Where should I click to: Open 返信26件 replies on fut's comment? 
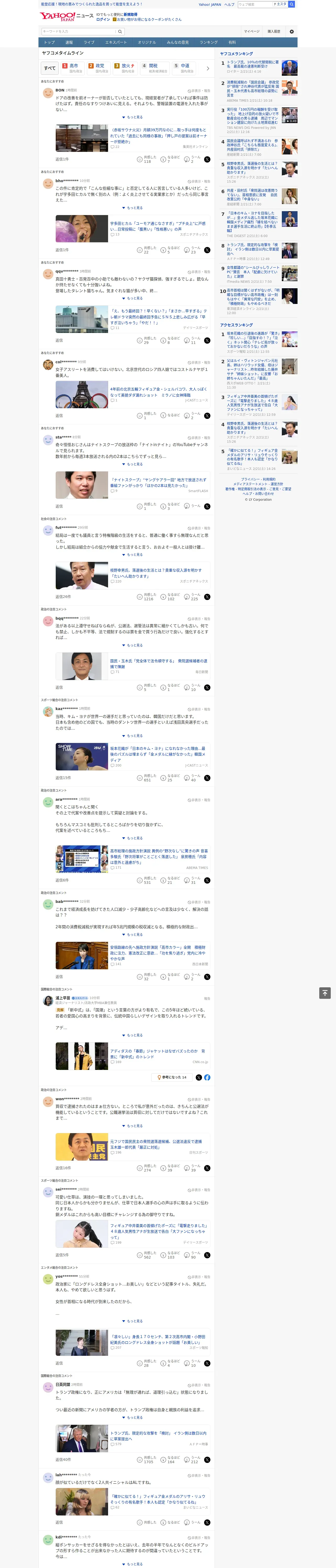click(x=63, y=597)
